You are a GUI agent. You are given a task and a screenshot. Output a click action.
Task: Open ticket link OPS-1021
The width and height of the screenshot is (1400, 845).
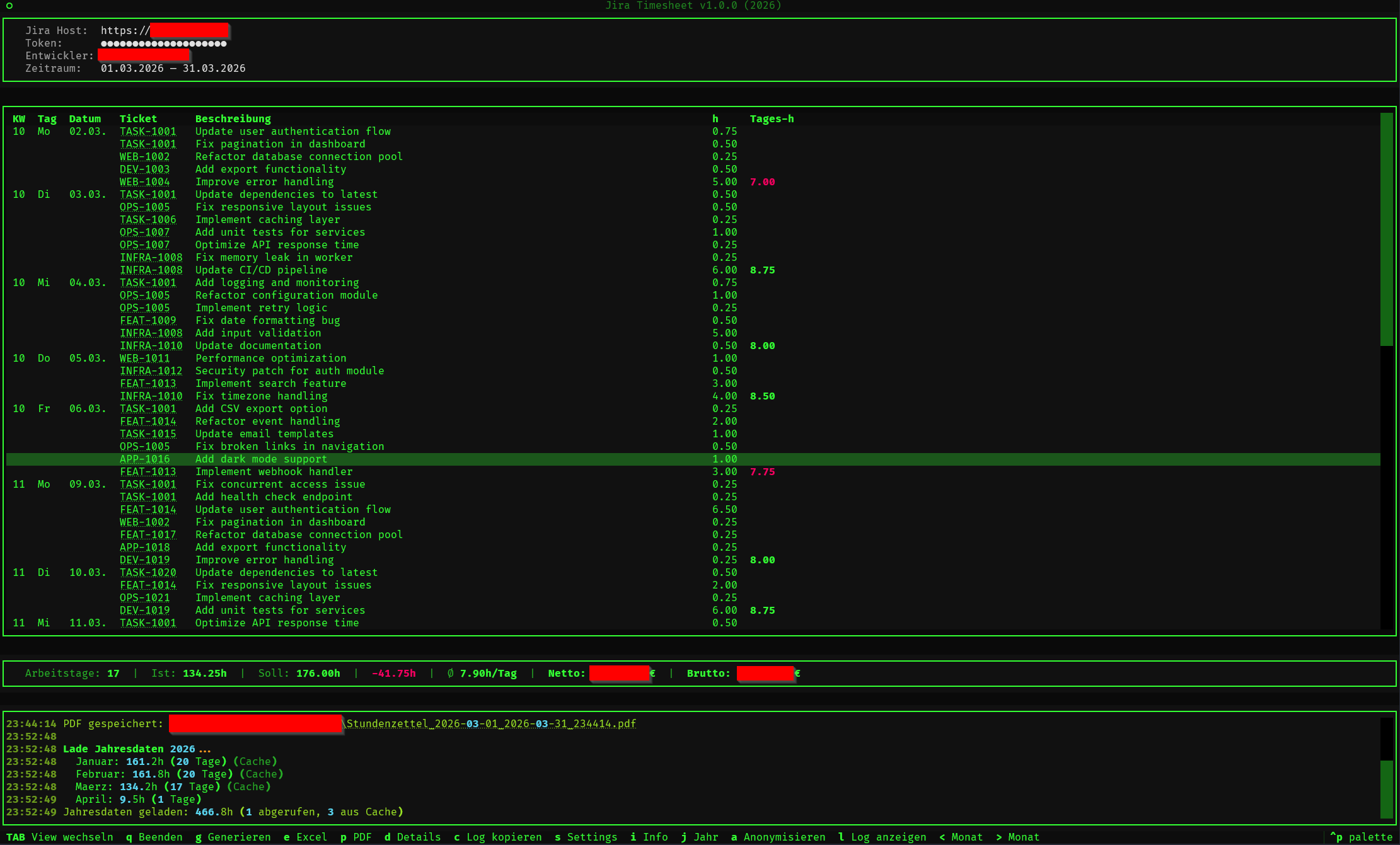[145, 597]
